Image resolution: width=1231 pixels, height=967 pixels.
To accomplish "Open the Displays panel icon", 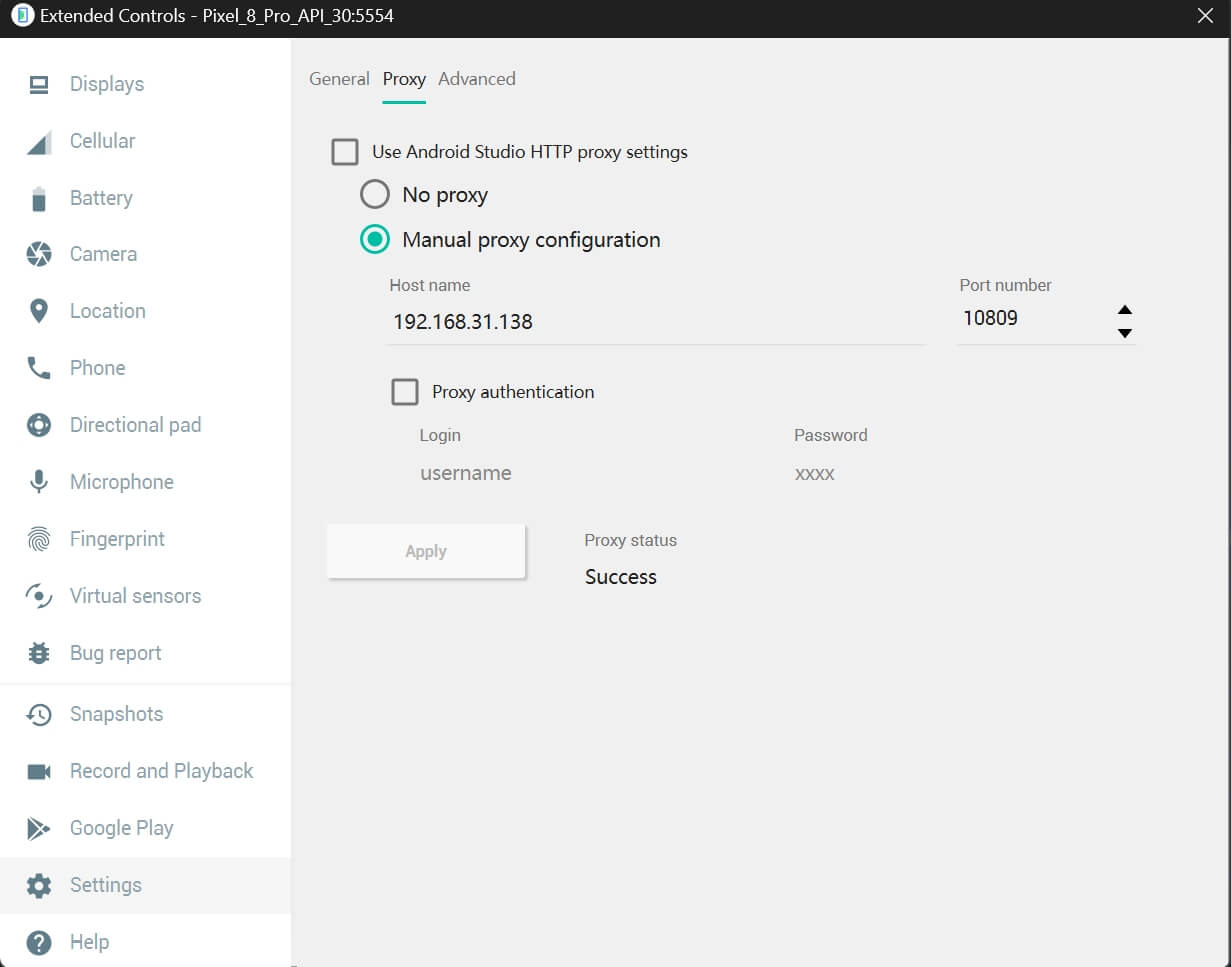I will (39, 85).
